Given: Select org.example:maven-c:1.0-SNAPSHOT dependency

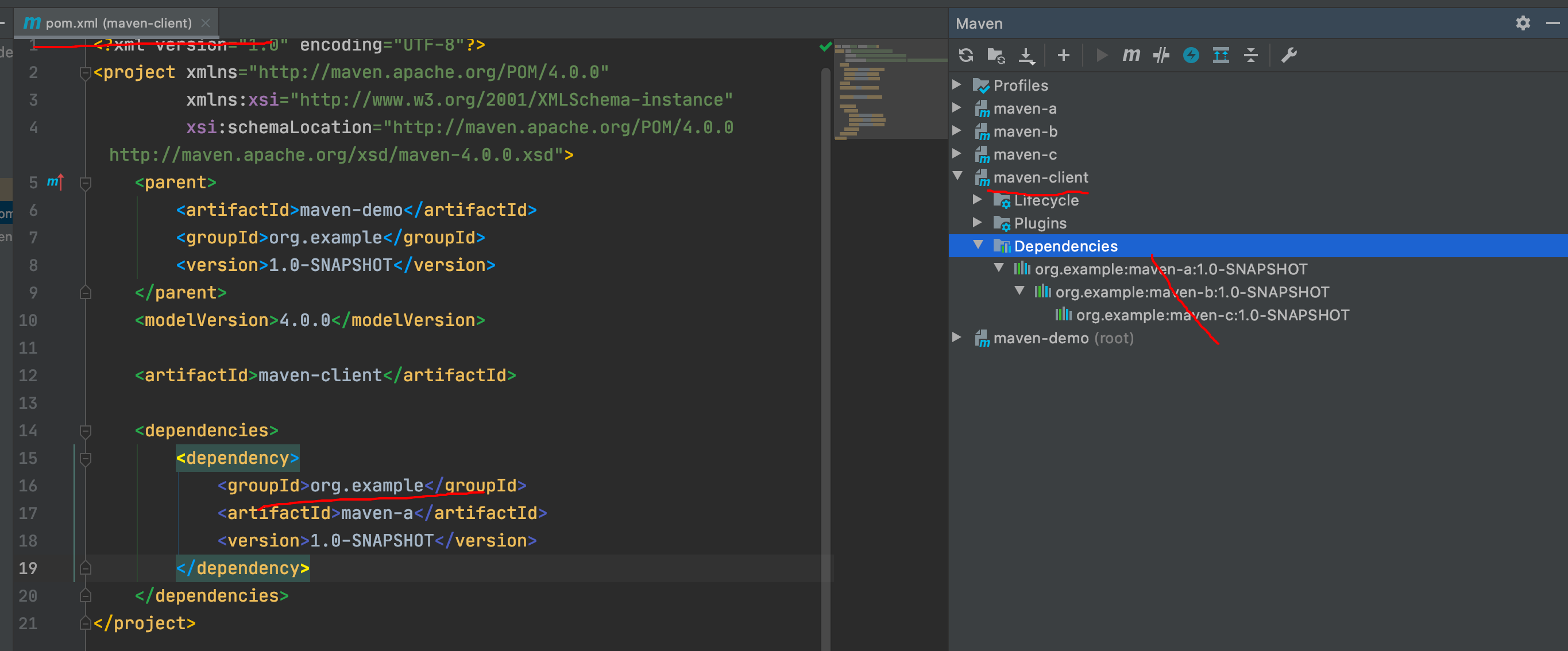Looking at the screenshot, I should pos(1212,315).
